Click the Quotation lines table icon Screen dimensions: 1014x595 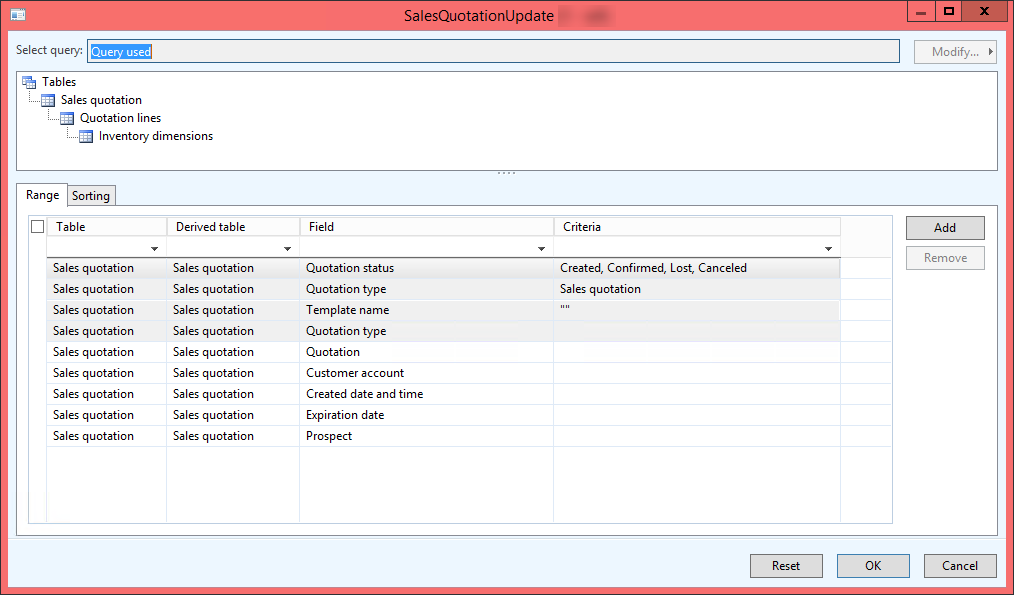(x=67, y=118)
